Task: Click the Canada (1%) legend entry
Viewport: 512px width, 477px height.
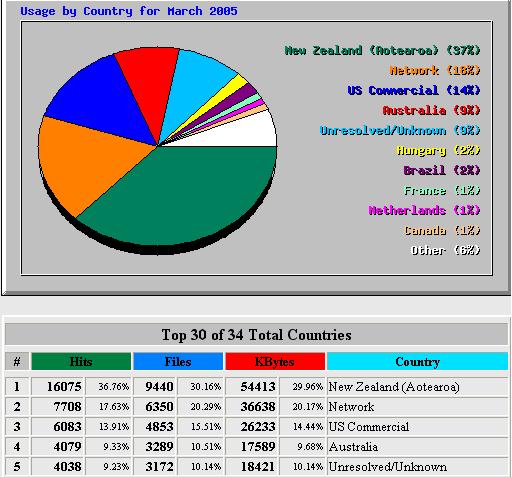Action: 442,231
